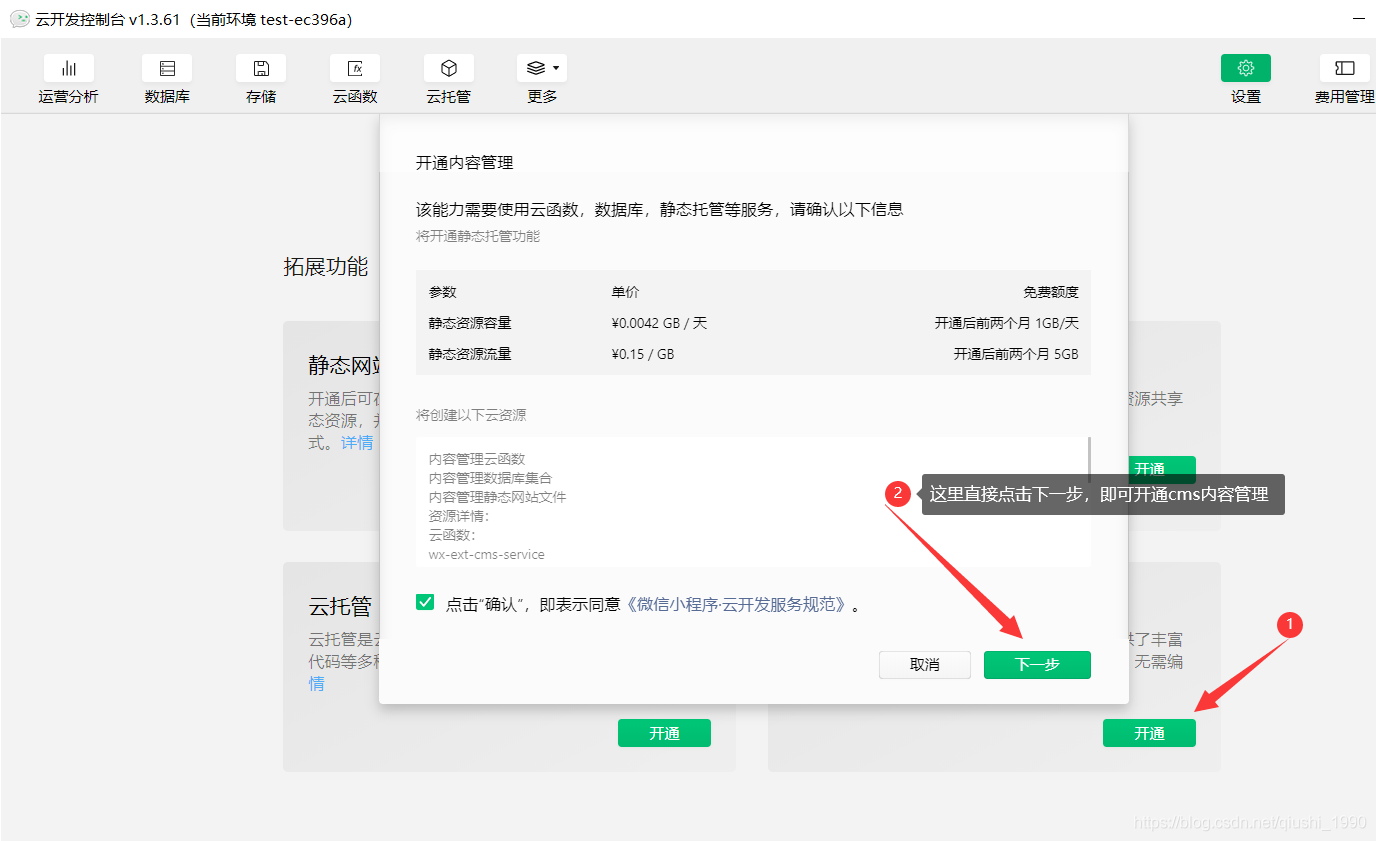Viewport: 1376px width, 841px height.
Task: Click the resource list scrollbar in dialog
Action: (1089, 460)
